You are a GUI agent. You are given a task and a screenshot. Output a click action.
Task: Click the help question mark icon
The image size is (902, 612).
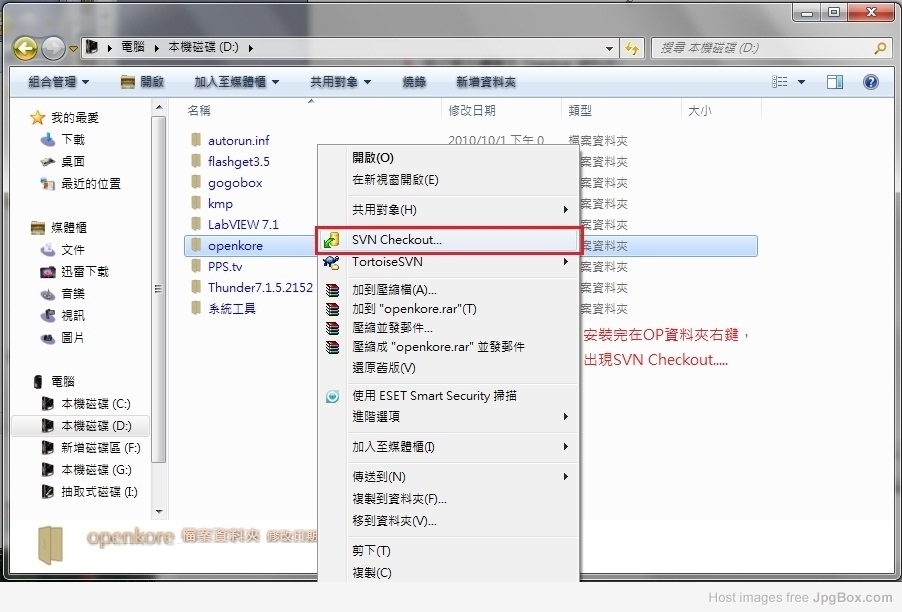pyautogui.click(x=870, y=82)
